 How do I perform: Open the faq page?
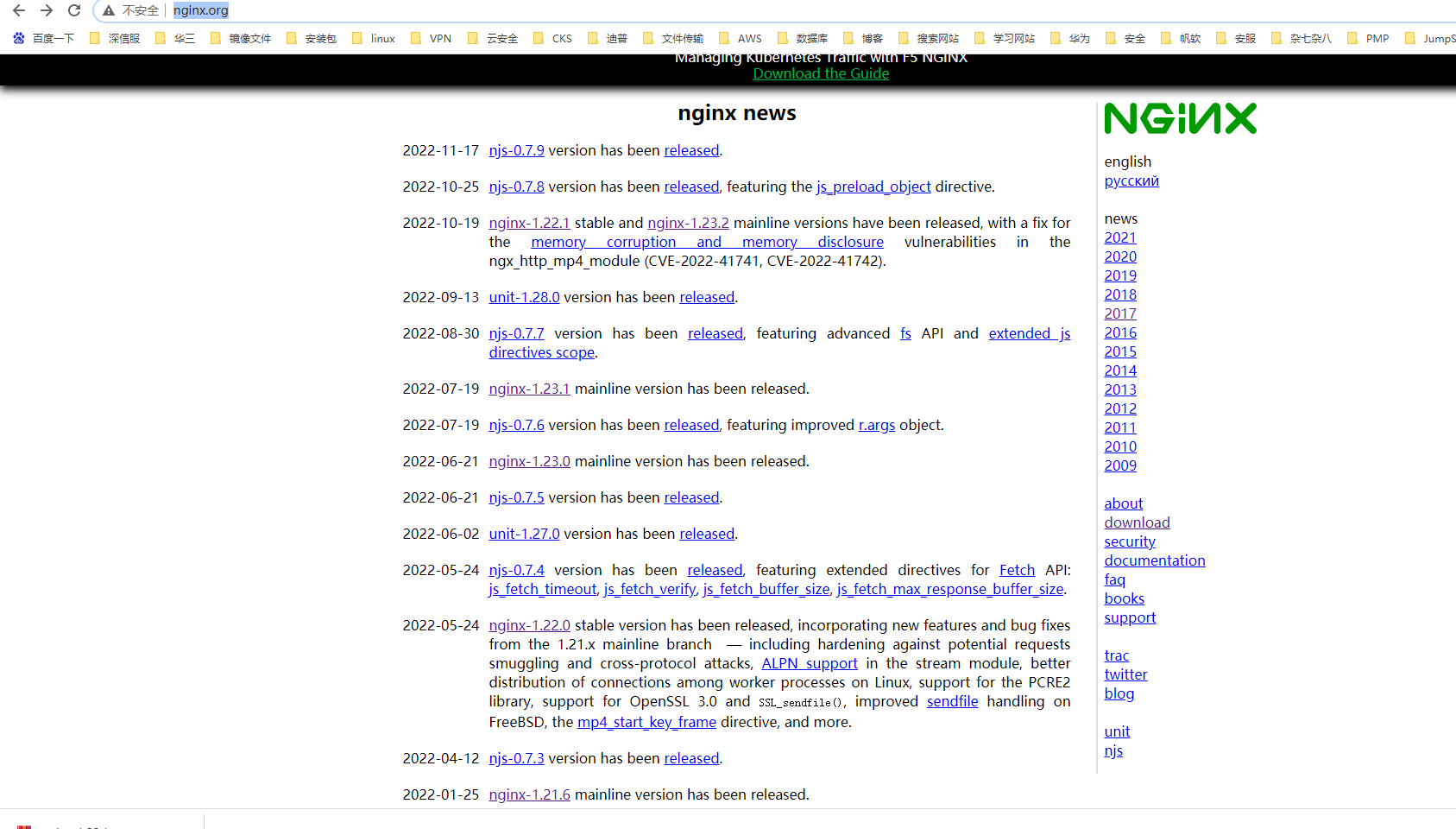(1114, 579)
